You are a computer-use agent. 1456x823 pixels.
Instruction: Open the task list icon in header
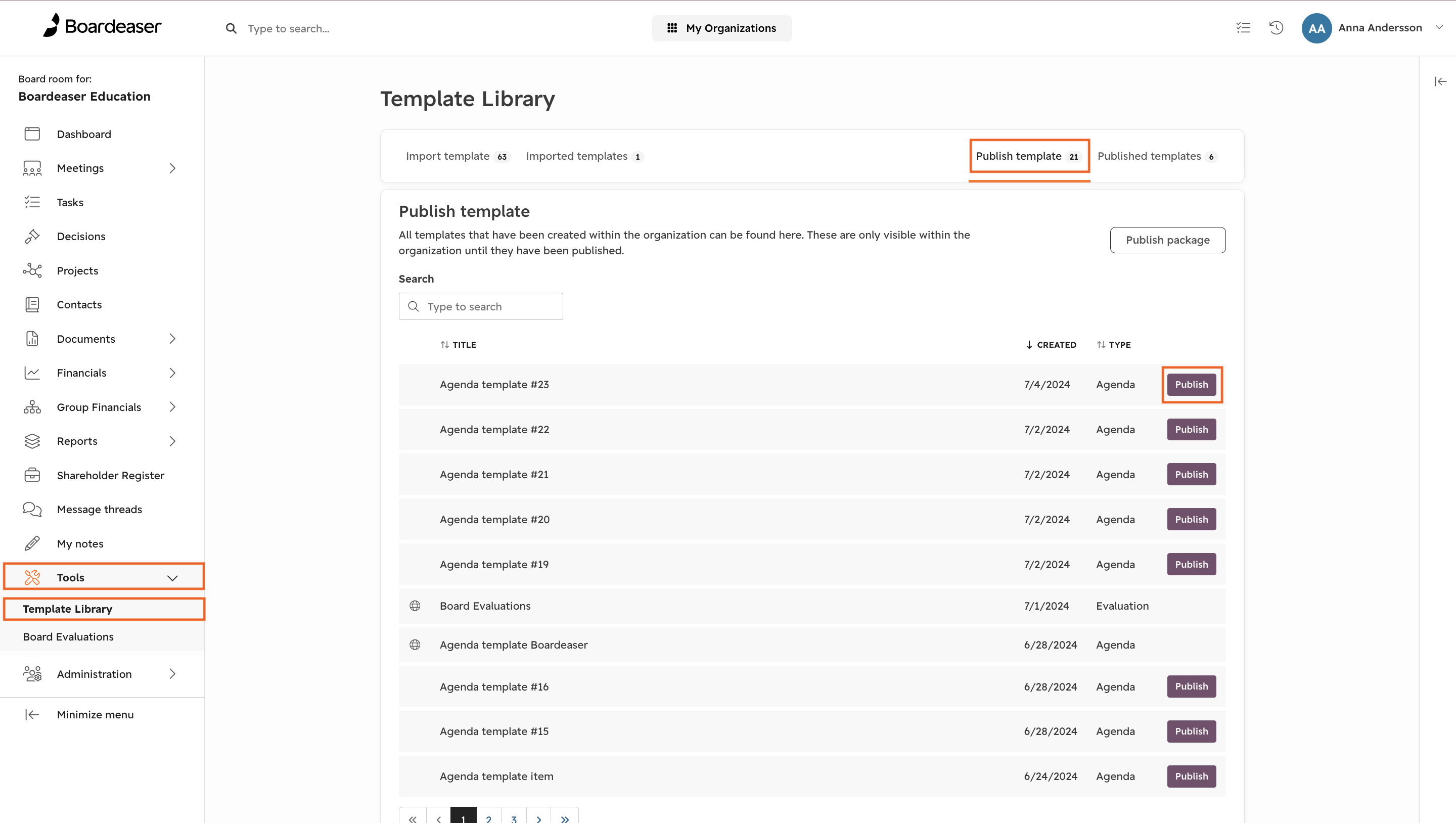pos(1243,28)
